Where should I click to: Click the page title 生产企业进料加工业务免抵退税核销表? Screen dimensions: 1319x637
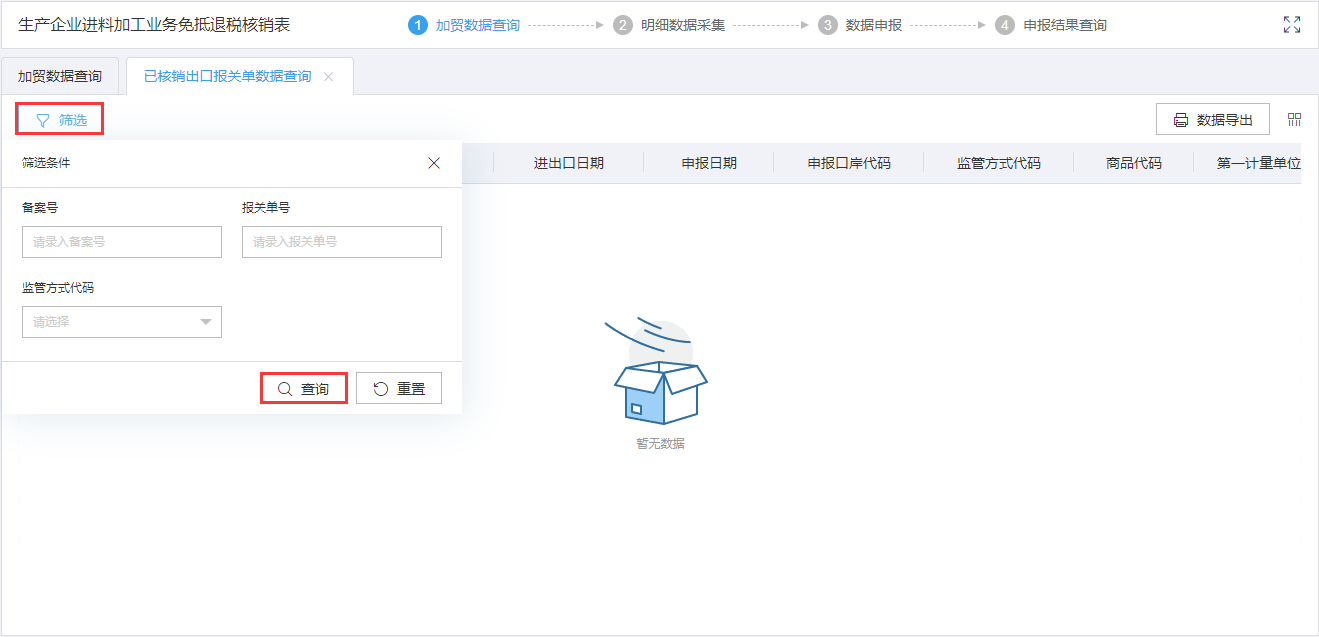154,25
